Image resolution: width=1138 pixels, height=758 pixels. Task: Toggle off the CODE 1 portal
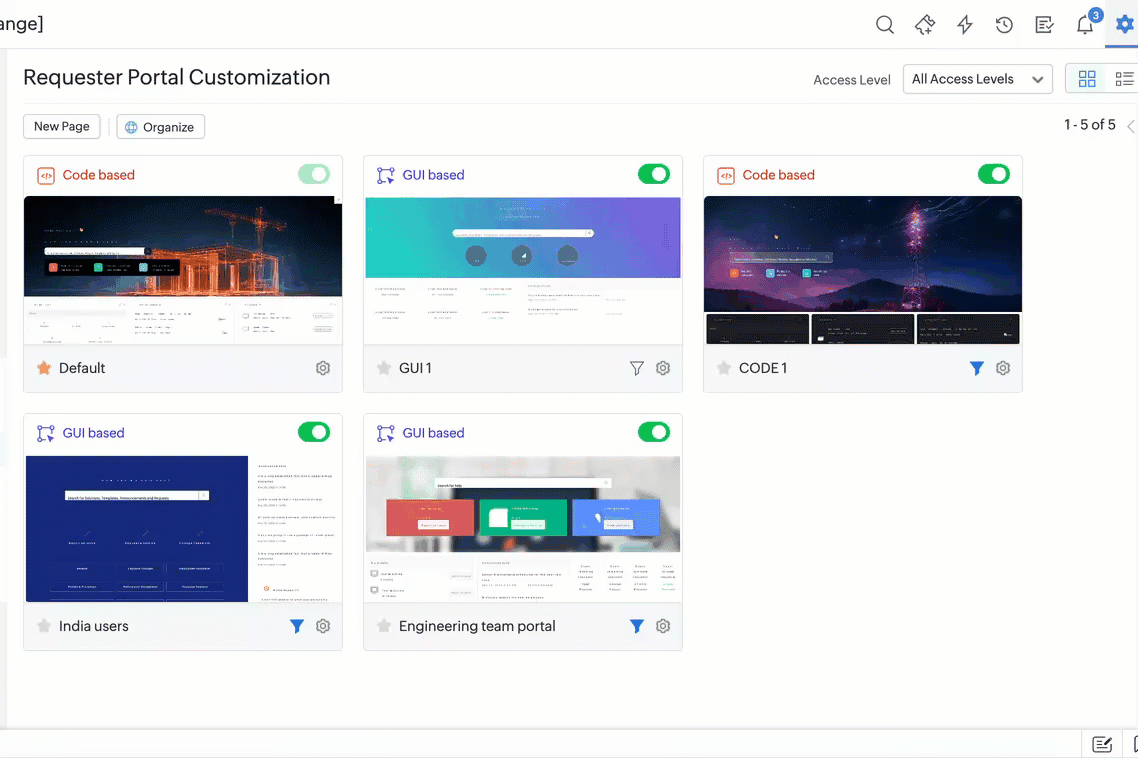[993, 175]
